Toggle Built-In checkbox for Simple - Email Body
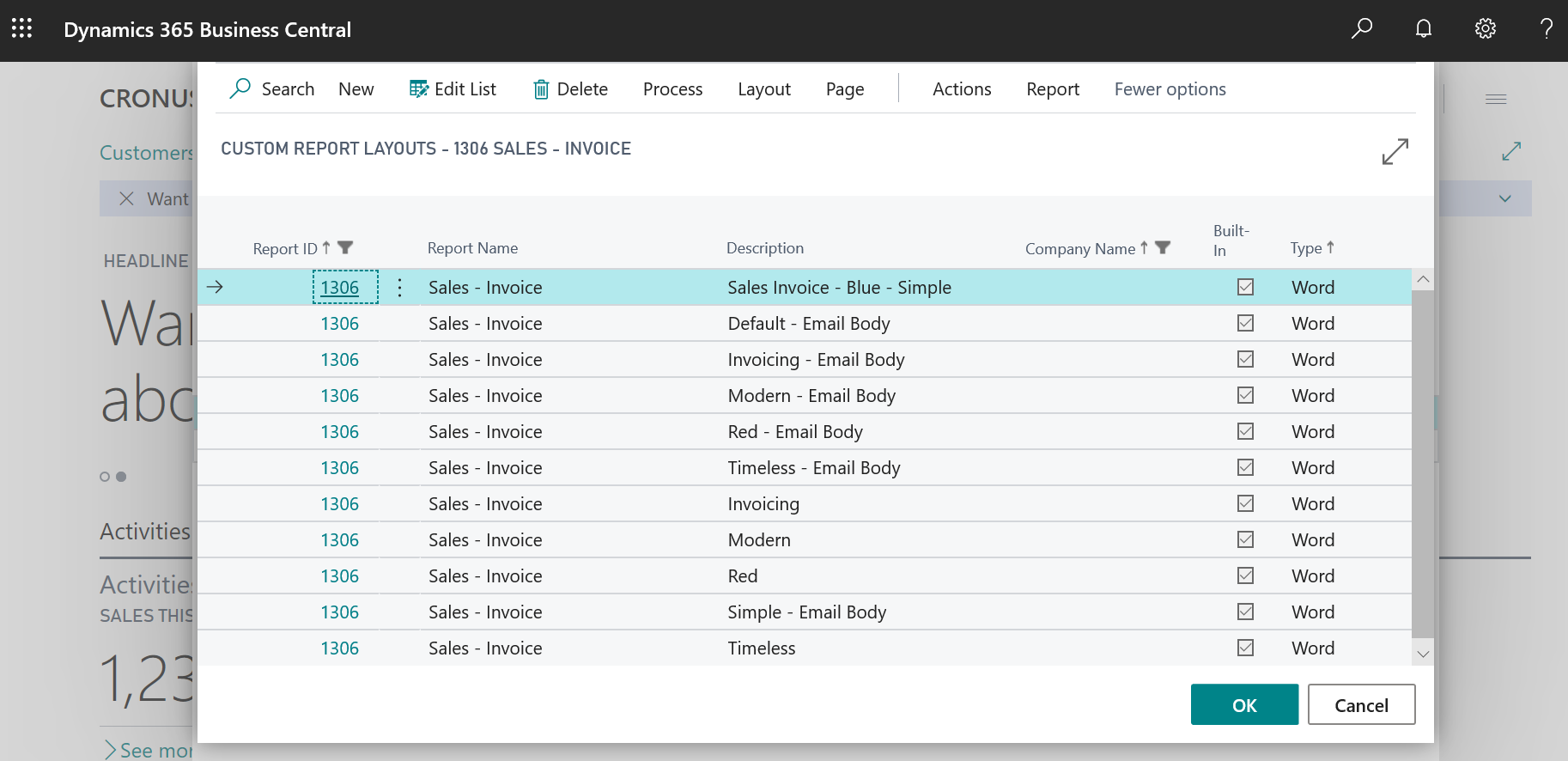Screen dimensions: 1568x761 coord(1245,612)
